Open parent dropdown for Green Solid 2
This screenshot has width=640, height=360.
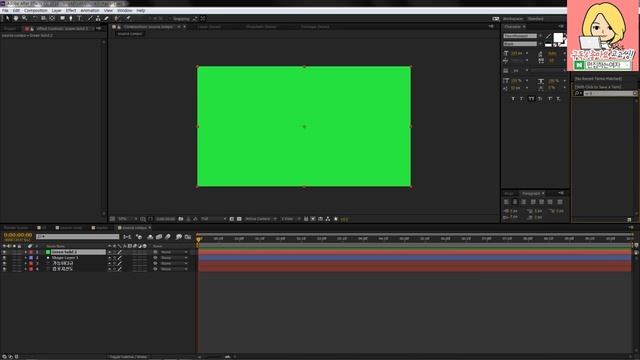tap(173, 252)
